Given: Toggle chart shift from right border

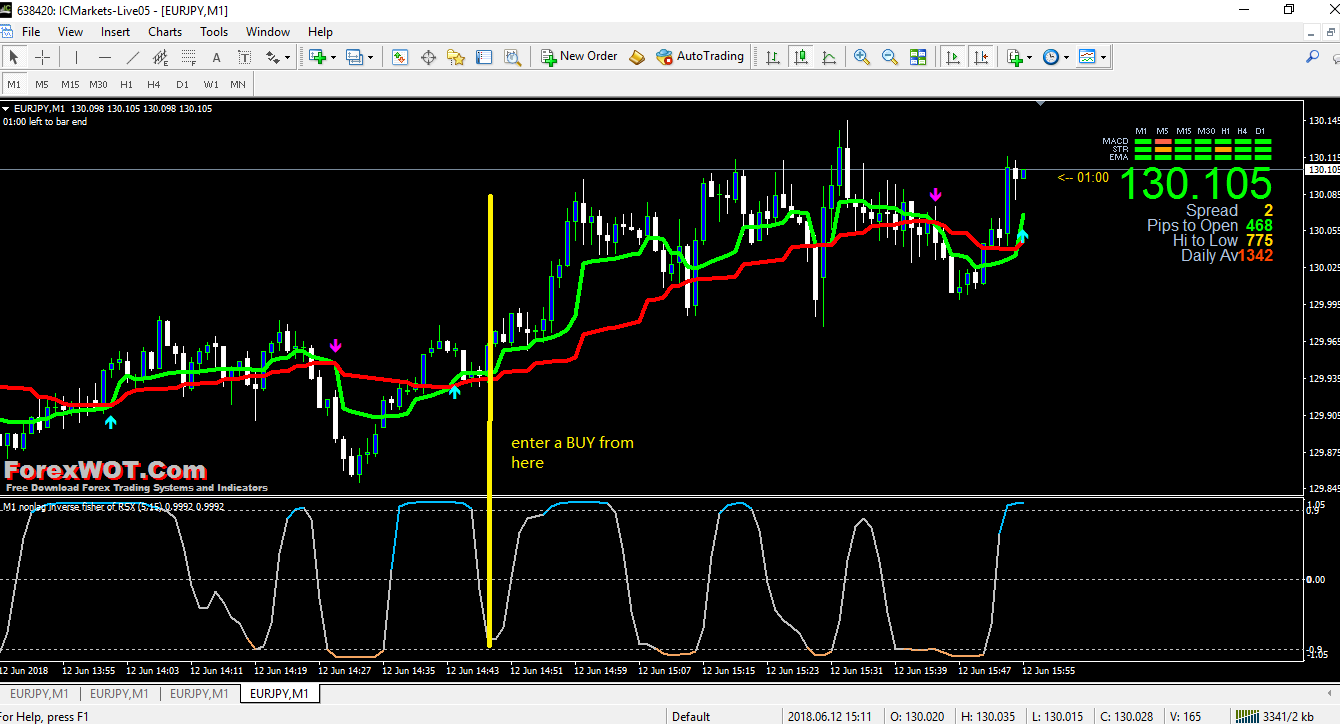Looking at the screenshot, I should click(x=981, y=57).
